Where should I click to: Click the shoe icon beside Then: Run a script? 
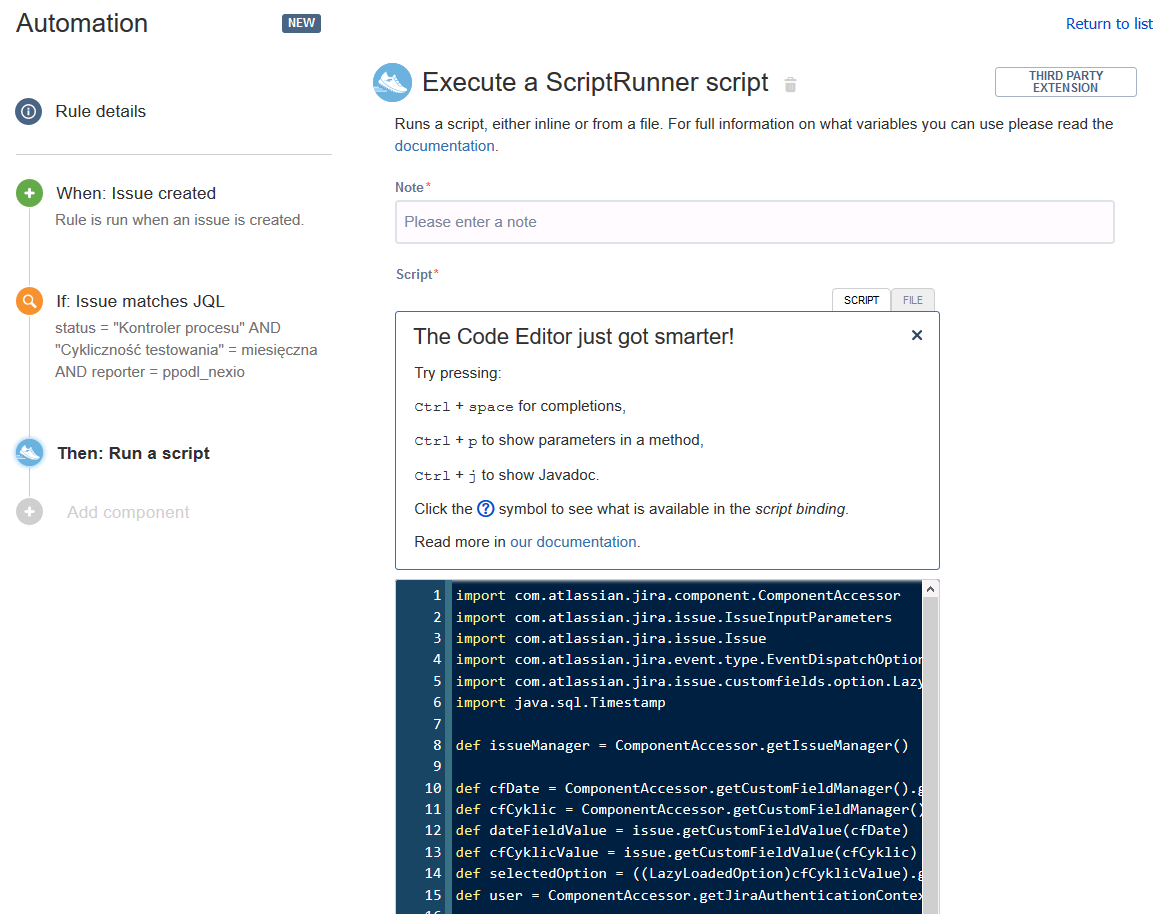click(29, 452)
